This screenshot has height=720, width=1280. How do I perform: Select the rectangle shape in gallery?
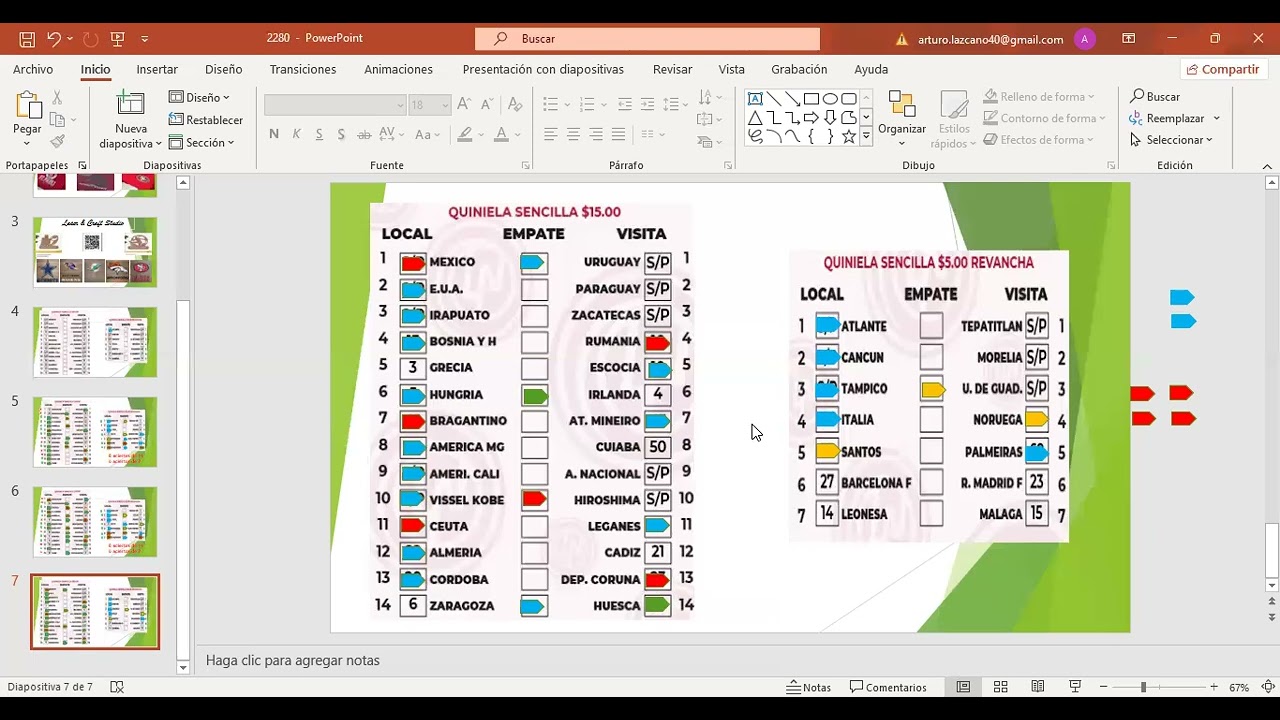811,98
